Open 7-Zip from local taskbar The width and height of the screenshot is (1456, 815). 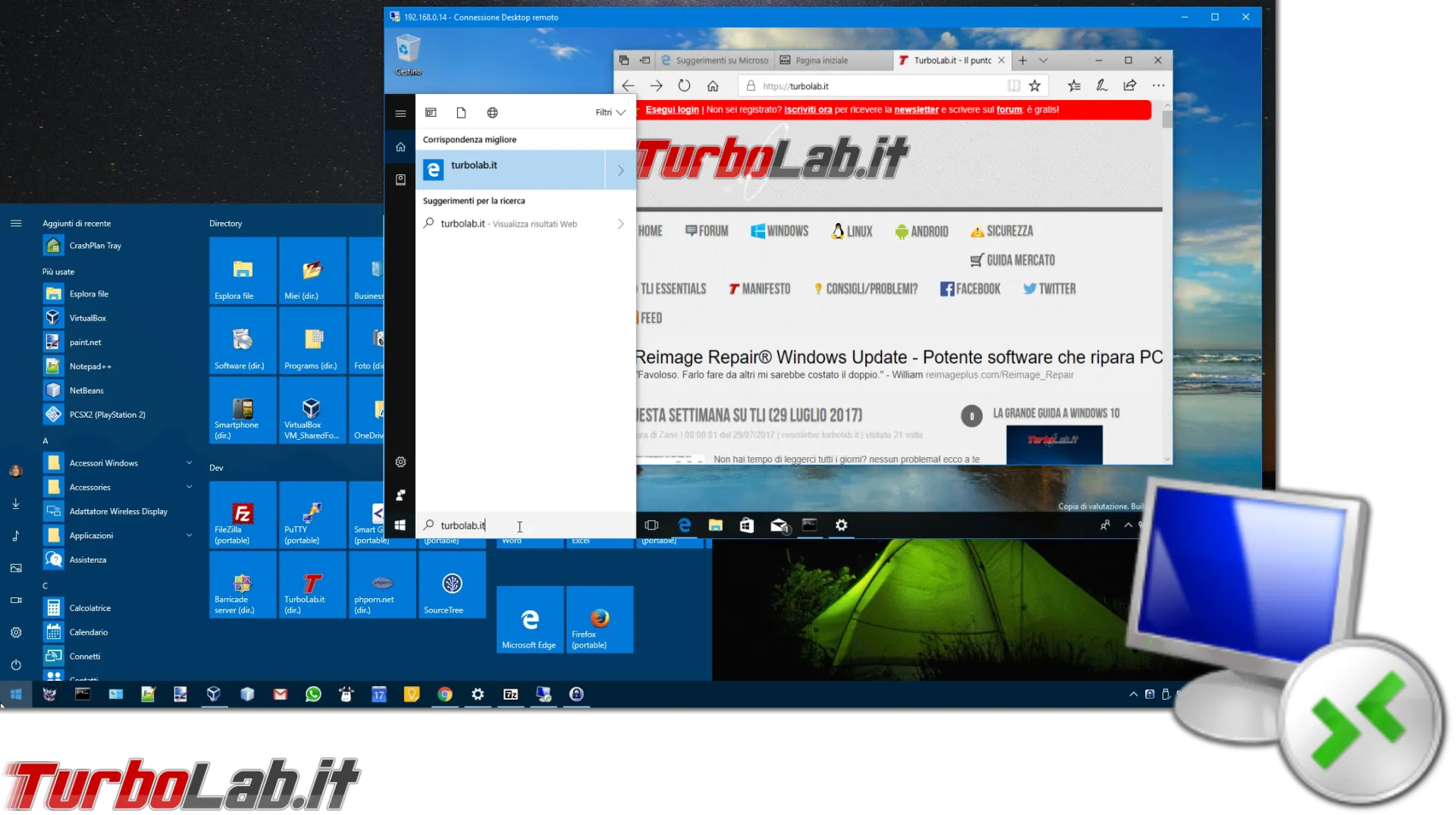(x=511, y=694)
